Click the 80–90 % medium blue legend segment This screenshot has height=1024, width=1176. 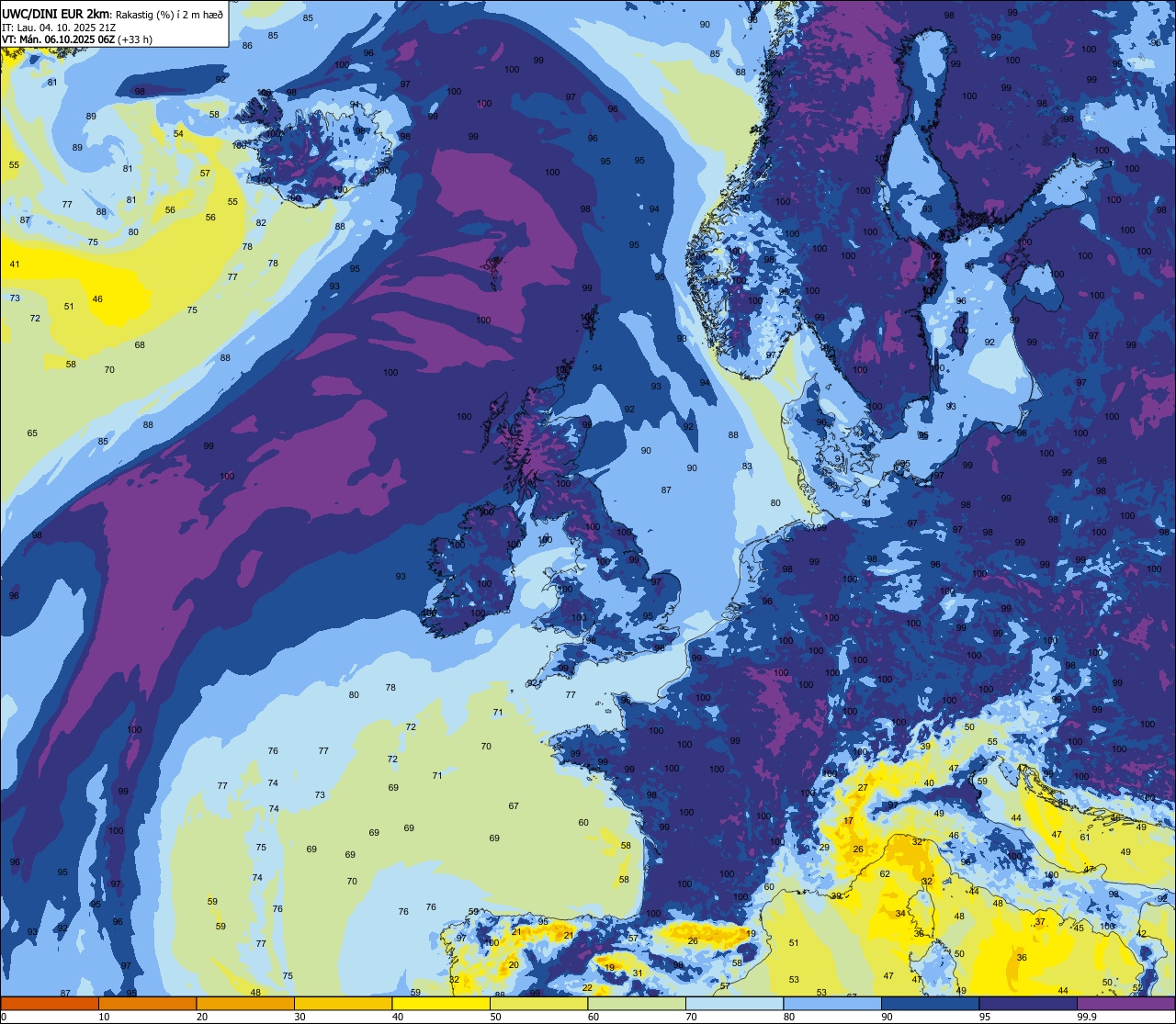point(832,1003)
